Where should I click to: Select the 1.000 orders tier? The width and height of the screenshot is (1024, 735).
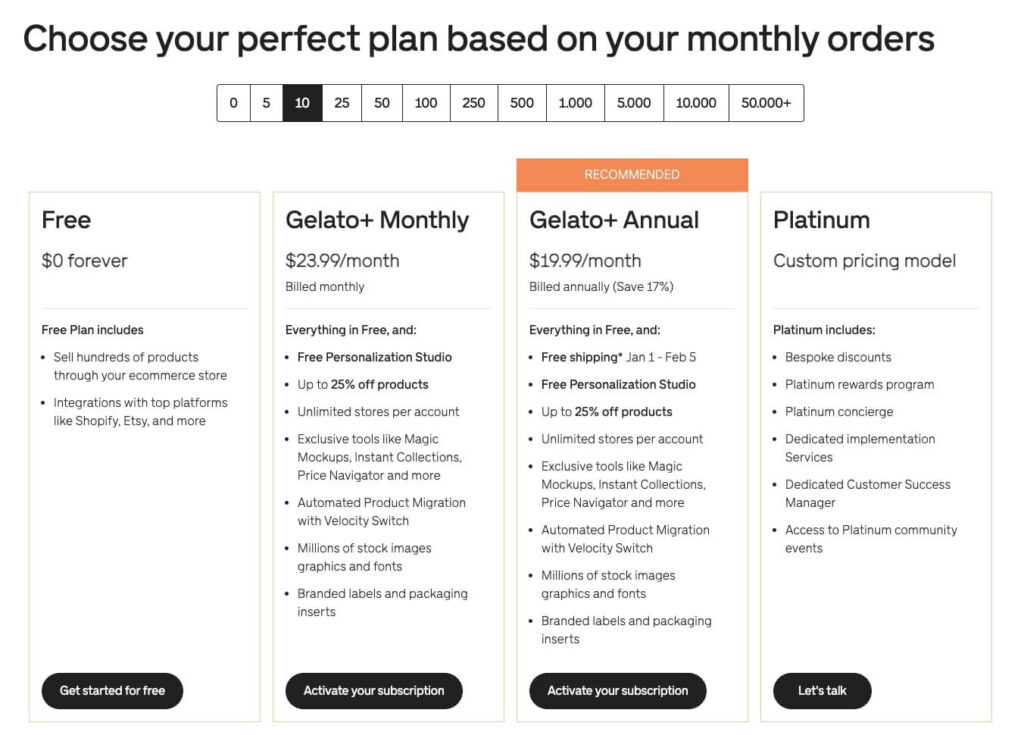(x=574, y=102)
